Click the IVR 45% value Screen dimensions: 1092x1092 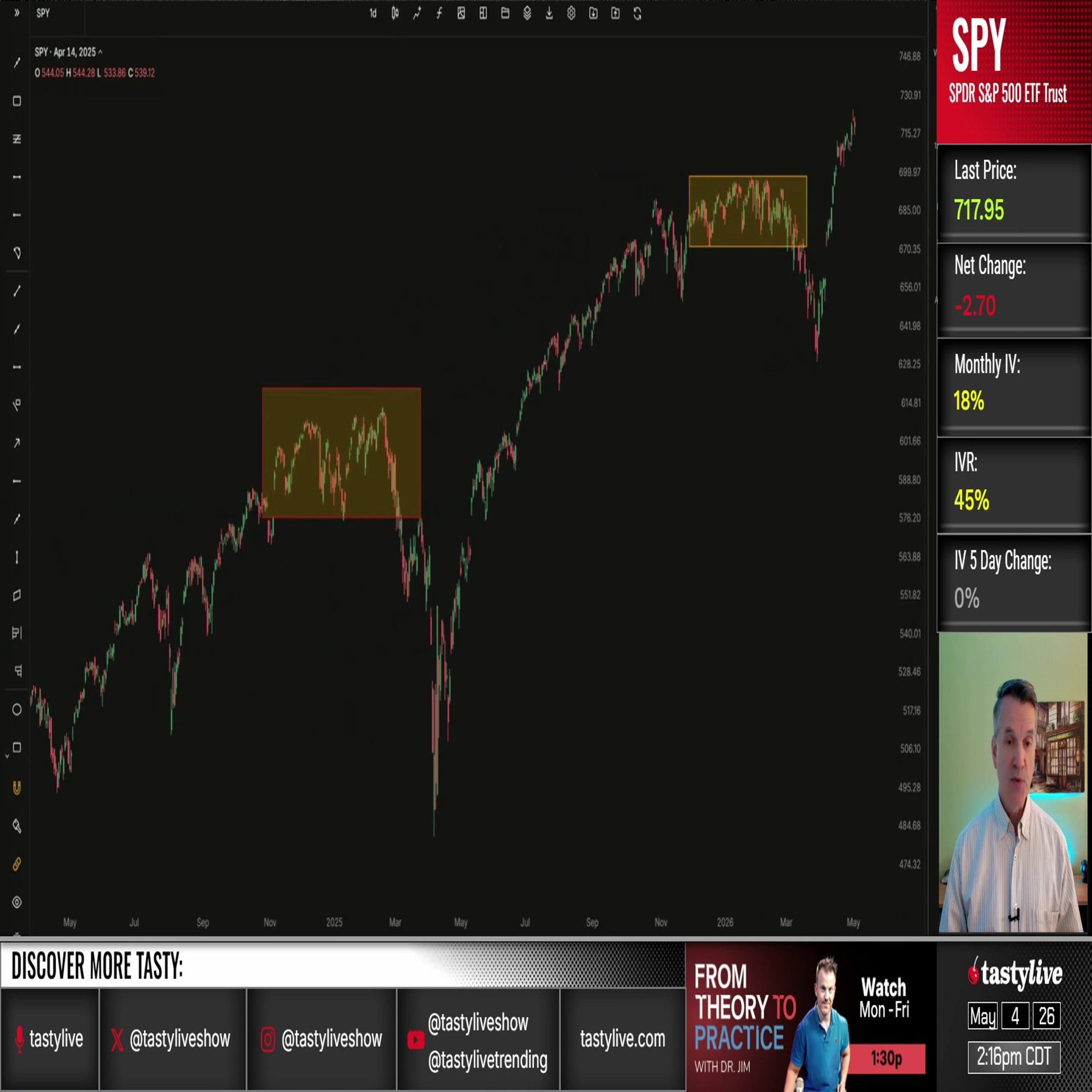click(971, 500)
